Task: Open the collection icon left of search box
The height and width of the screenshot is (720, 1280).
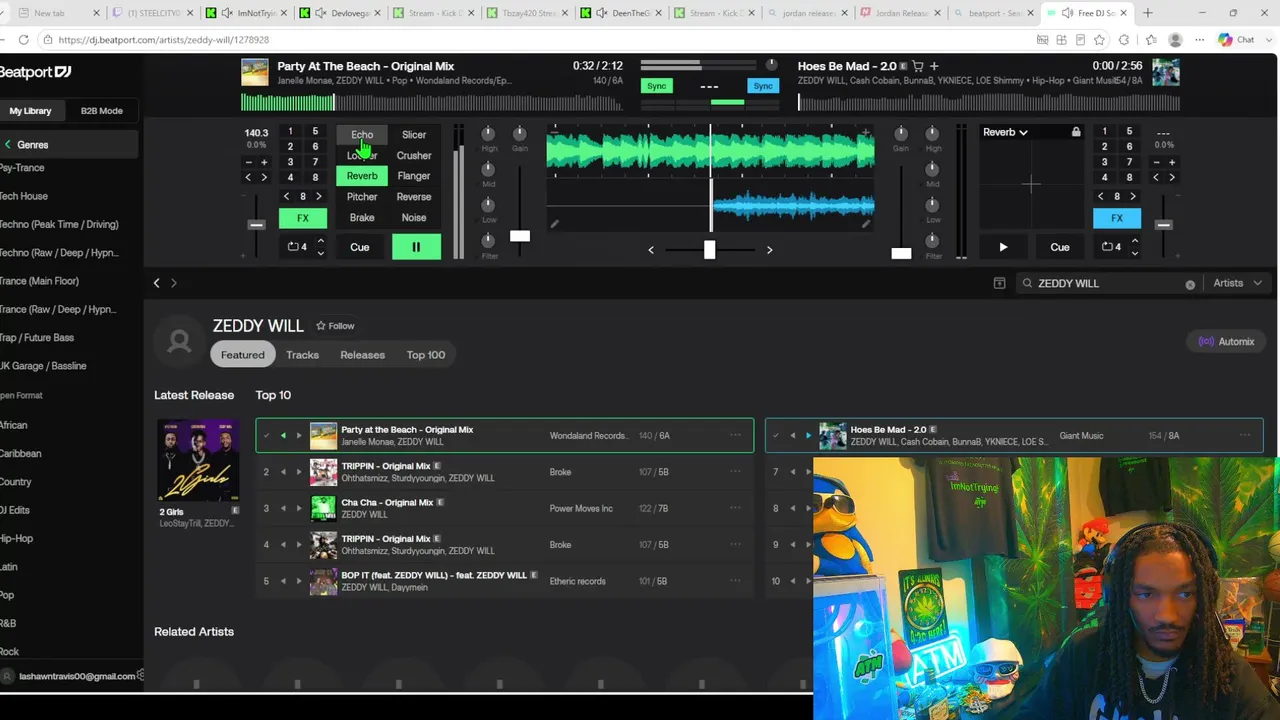Action: 999,283
